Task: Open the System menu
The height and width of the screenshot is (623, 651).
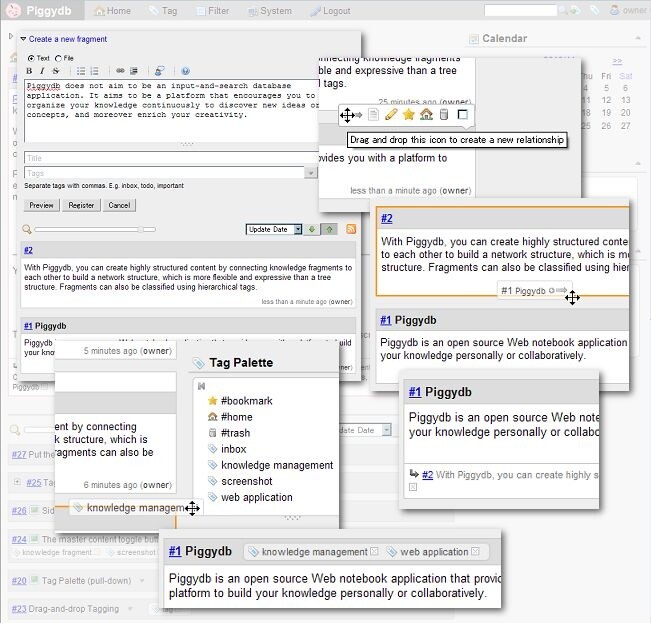Action: tap(270, 11)
